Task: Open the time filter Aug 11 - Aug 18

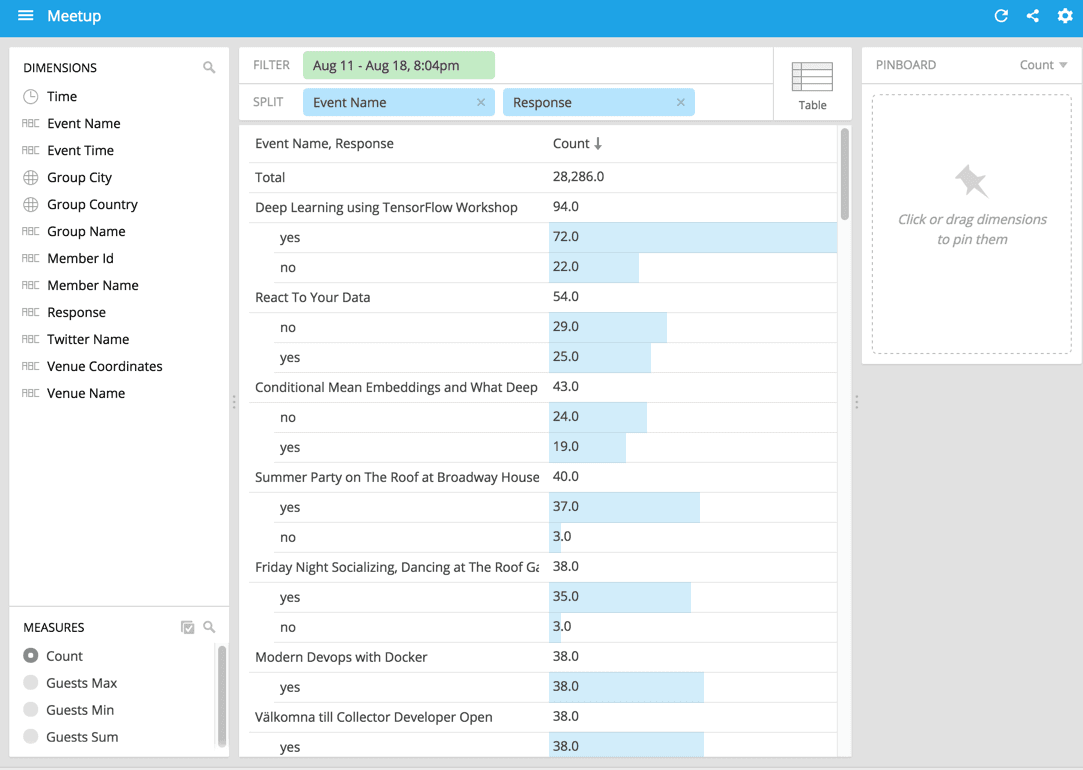Action: point(398,65)
